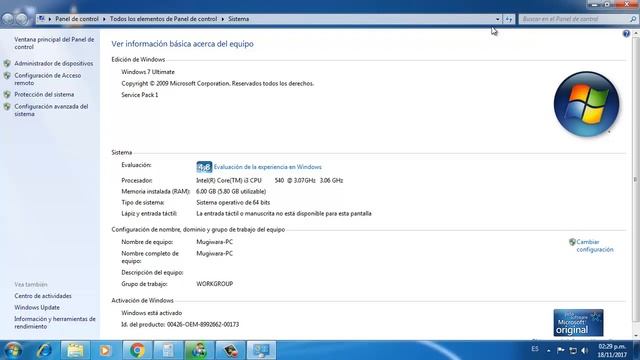This screenshot has height=360, width=640.
Task: Open Configuración avanzada del sistema link
Action: 51,110
